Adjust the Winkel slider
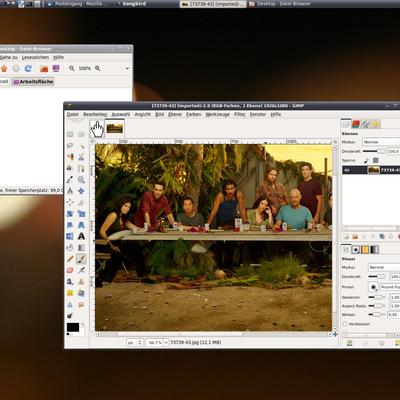The image size is (400, 400). click(377, 314)
